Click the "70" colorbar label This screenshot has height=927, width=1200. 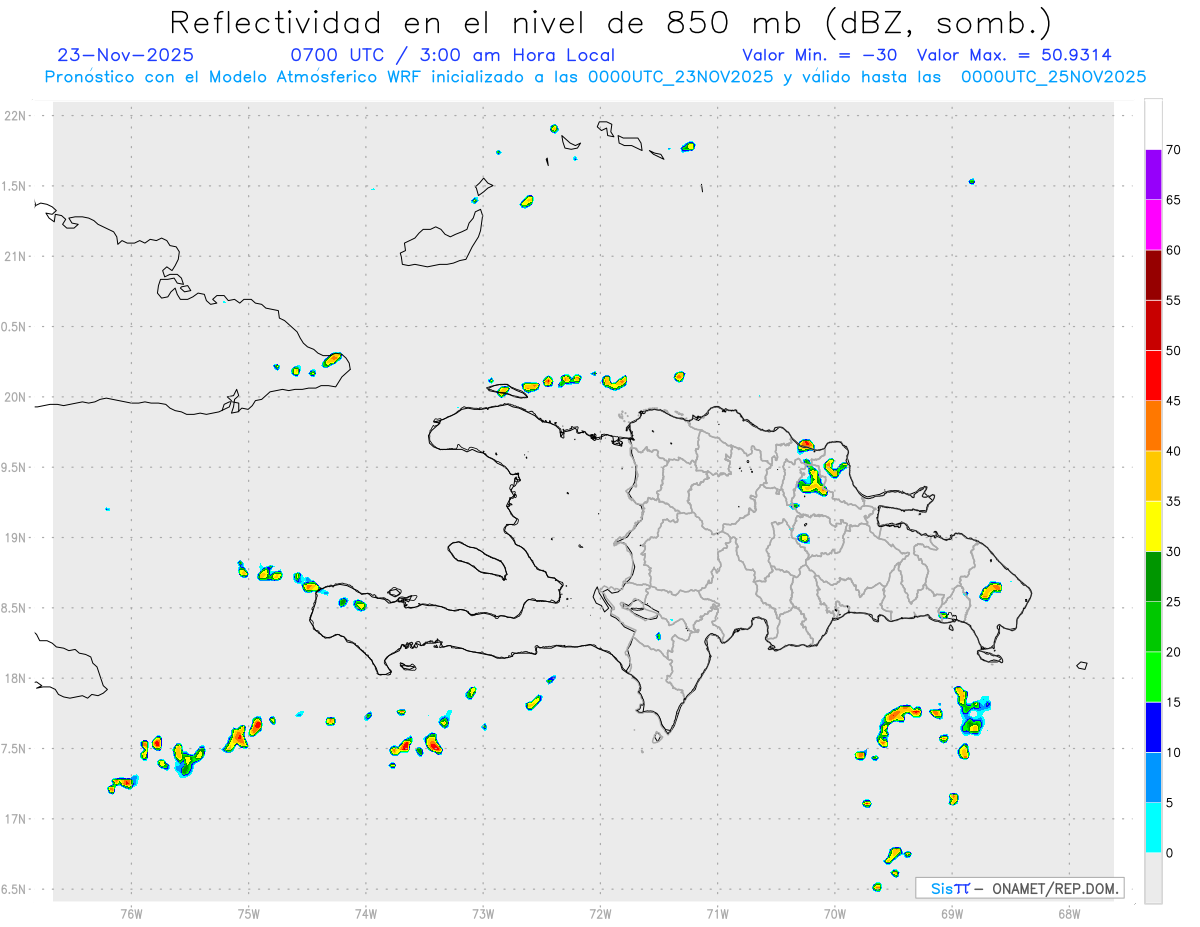point(1173,150)
